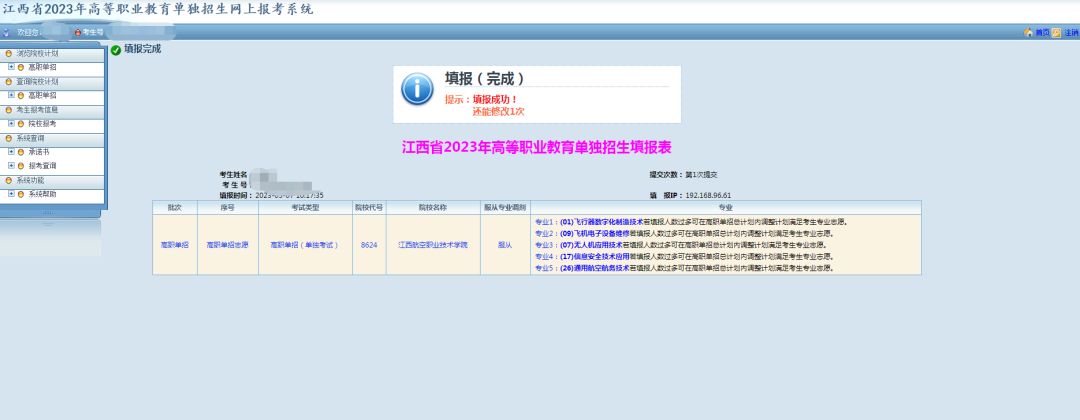
Task: Click the orange icon before 系统帮助
Action: (20, 193)
